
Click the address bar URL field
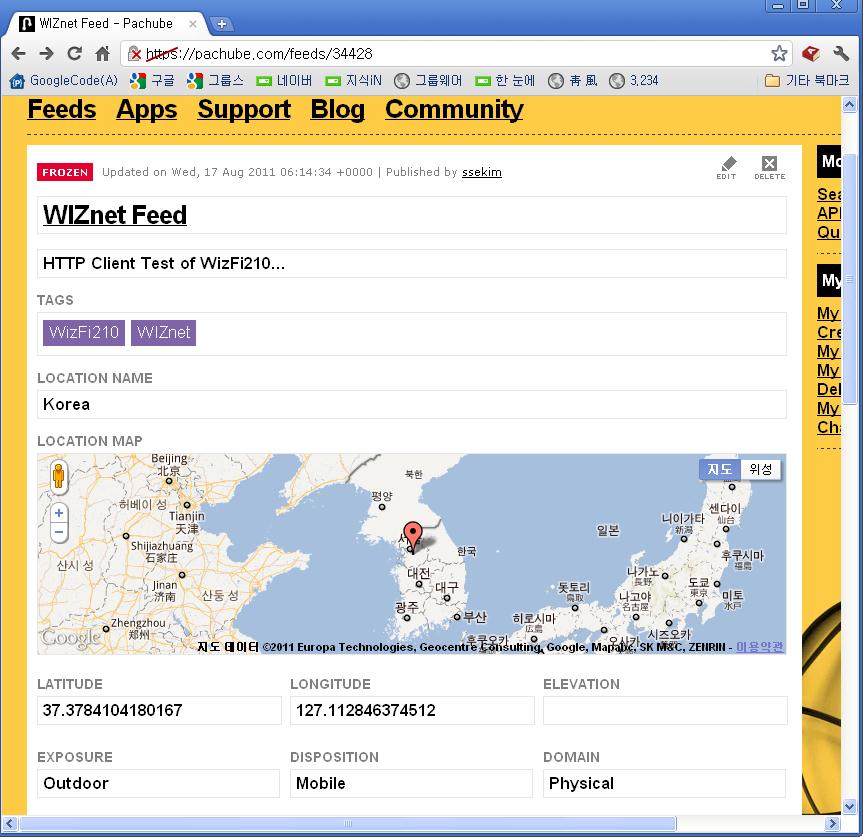(456, 53)
